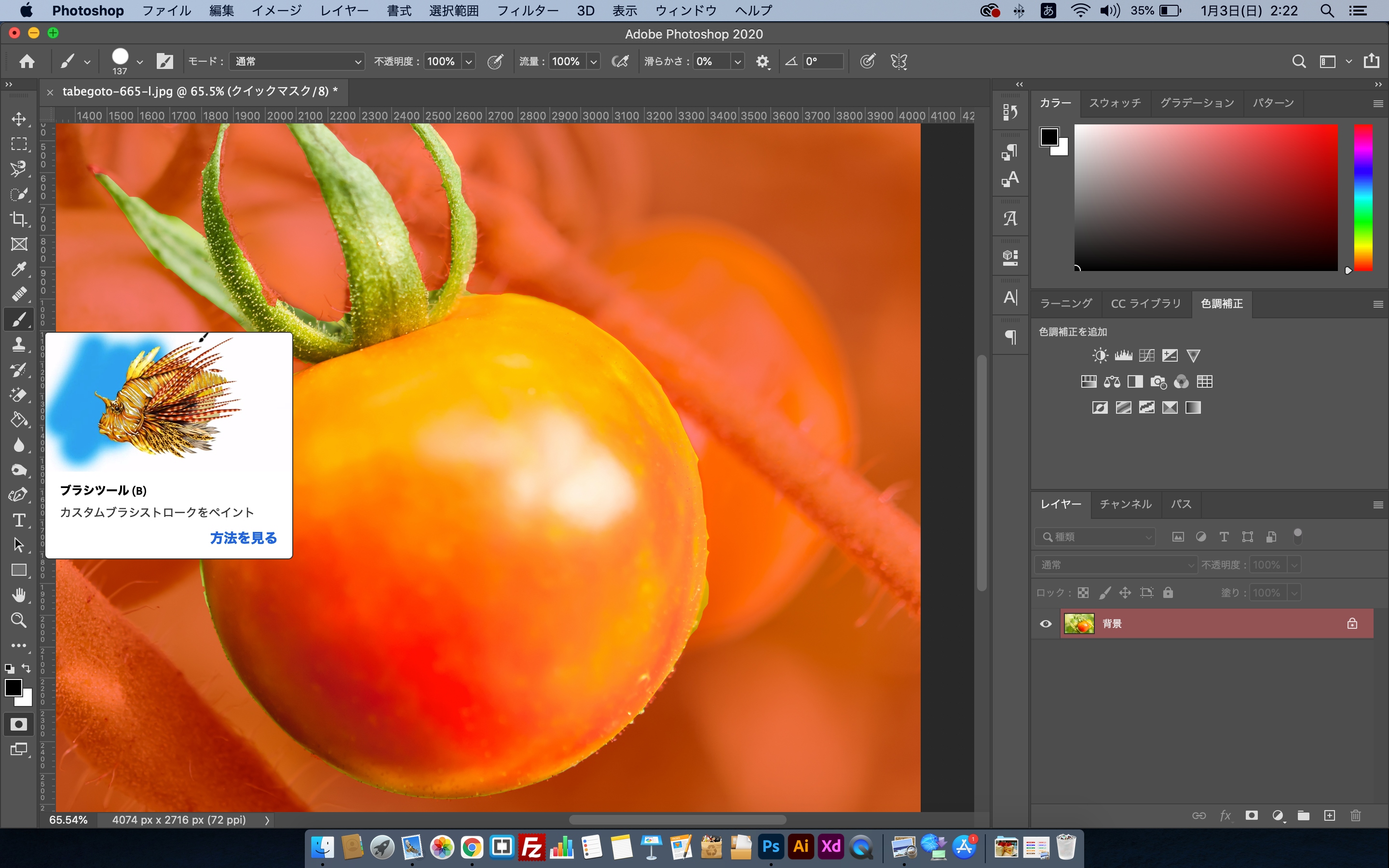Open the brush preset picker arrow
Viewport: 1389px width, 868px height.
point(139,61)
